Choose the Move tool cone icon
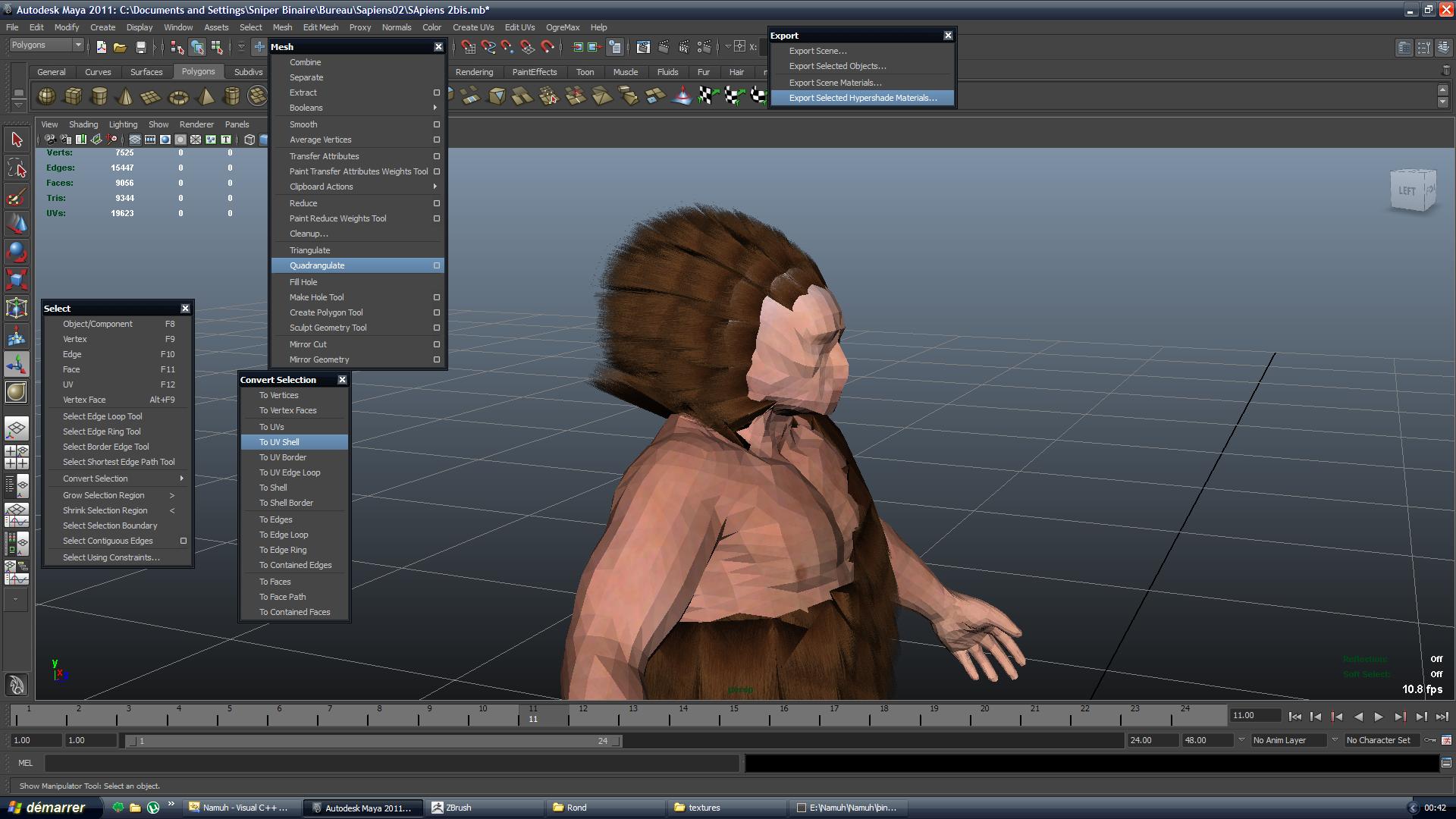Image resolution: width=1456 pixels, height=819 pixels. pyautogui.click(x=17, y=224)
